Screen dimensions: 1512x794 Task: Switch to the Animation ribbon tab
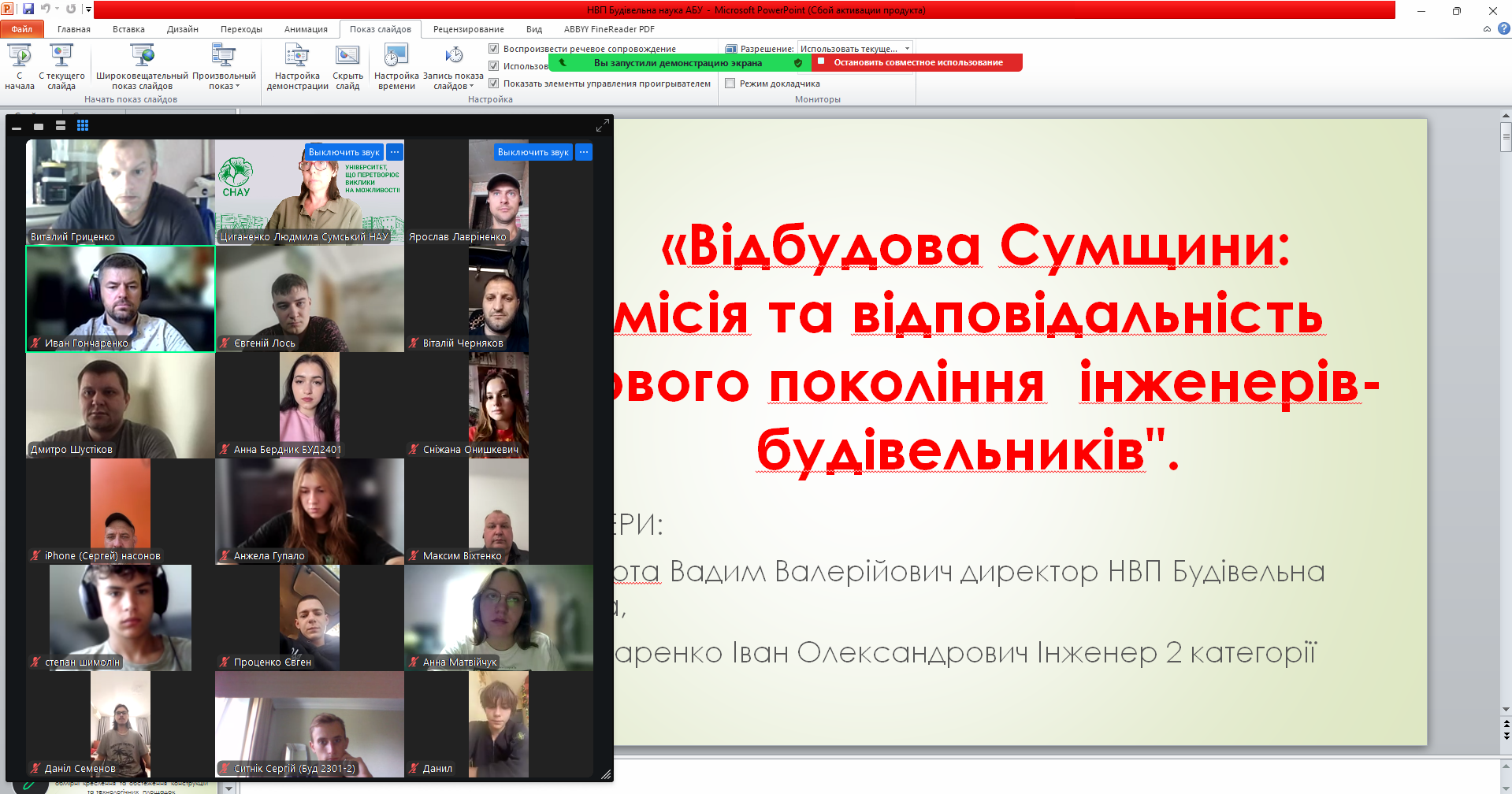(x=306, y=29)
